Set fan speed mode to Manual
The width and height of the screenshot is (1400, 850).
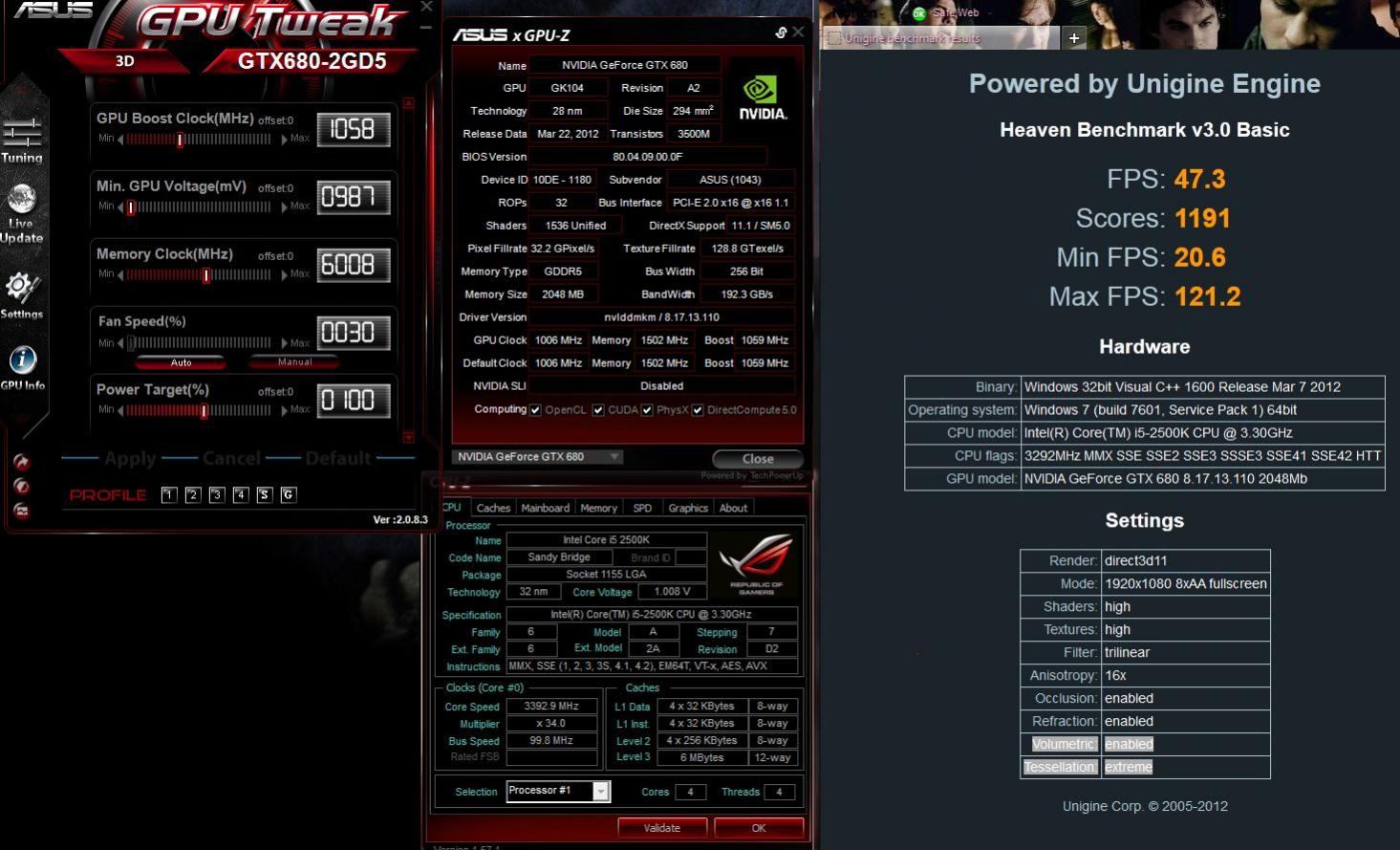294,362
